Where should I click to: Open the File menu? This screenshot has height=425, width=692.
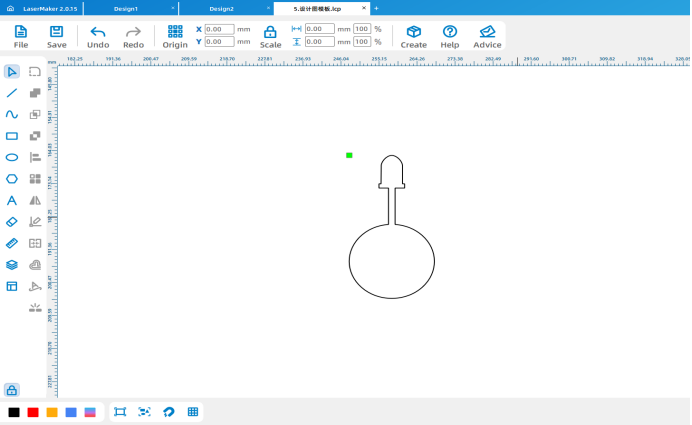21,37
